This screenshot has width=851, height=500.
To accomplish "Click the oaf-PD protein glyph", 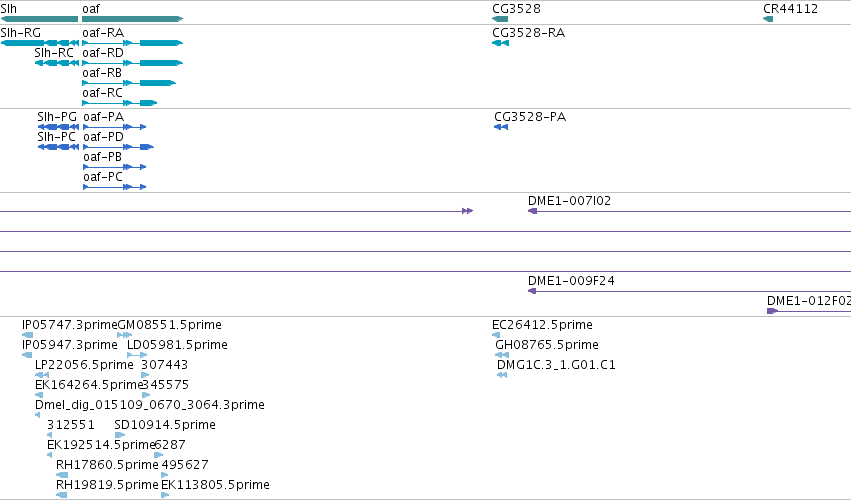I will pos(118,147).
